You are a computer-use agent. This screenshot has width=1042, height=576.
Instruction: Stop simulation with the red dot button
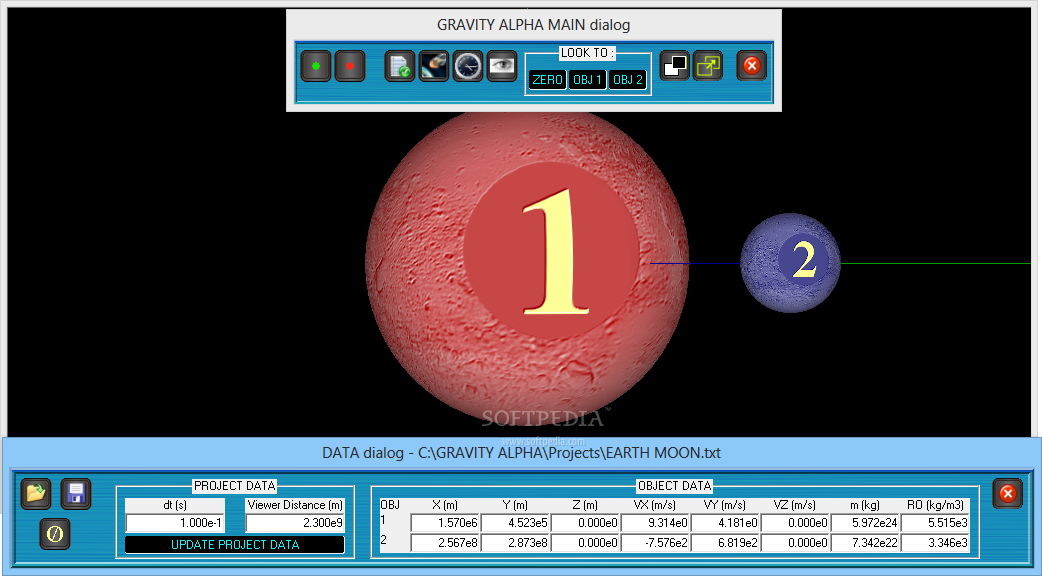click(x=350, y=66)
